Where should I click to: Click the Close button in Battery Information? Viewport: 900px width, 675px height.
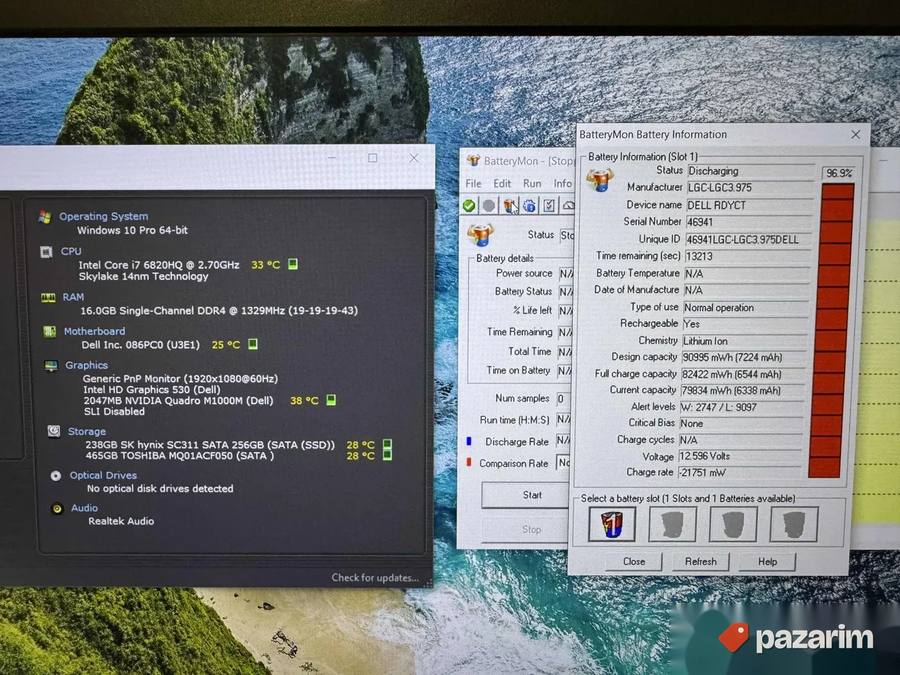(634, 561)
